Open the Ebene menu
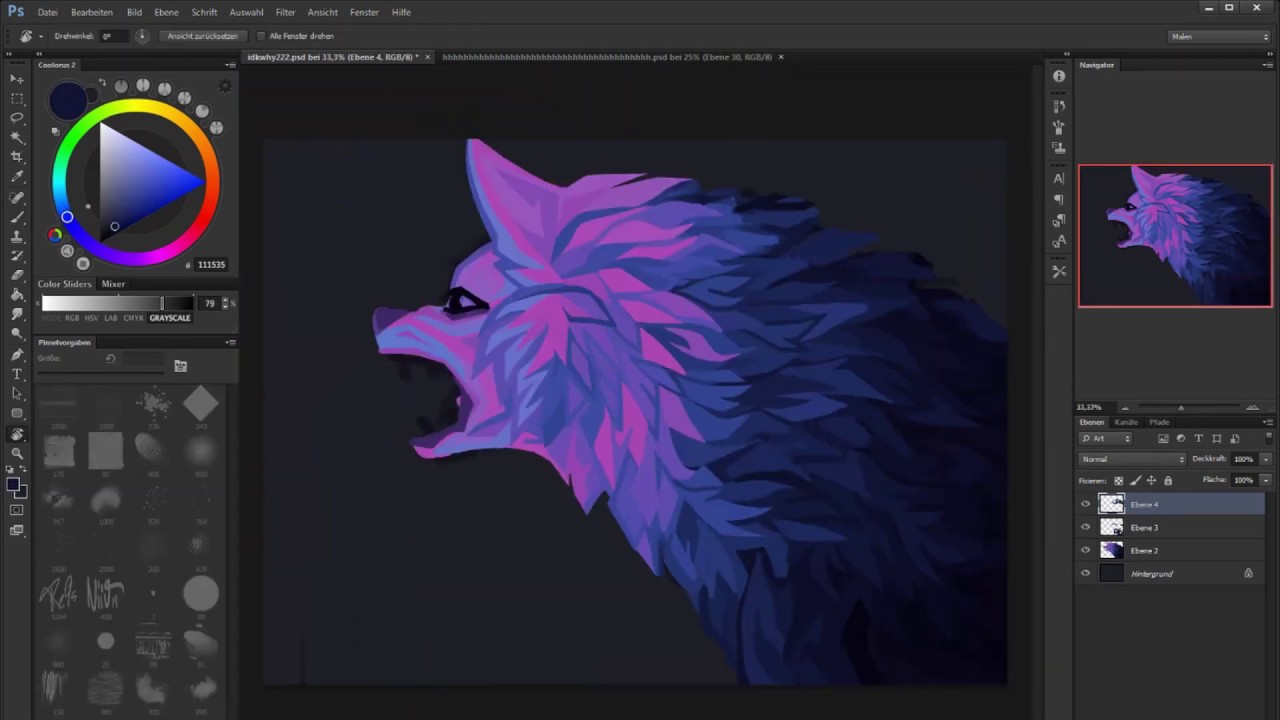This screenshot has height=720, width=1280. [x=167, y=12]
